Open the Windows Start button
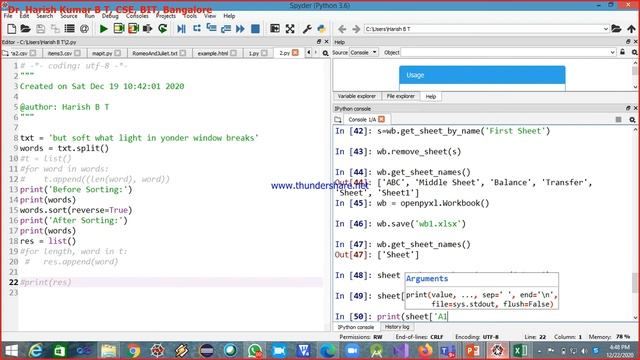The image size is (640, 360). coord(11,351)
